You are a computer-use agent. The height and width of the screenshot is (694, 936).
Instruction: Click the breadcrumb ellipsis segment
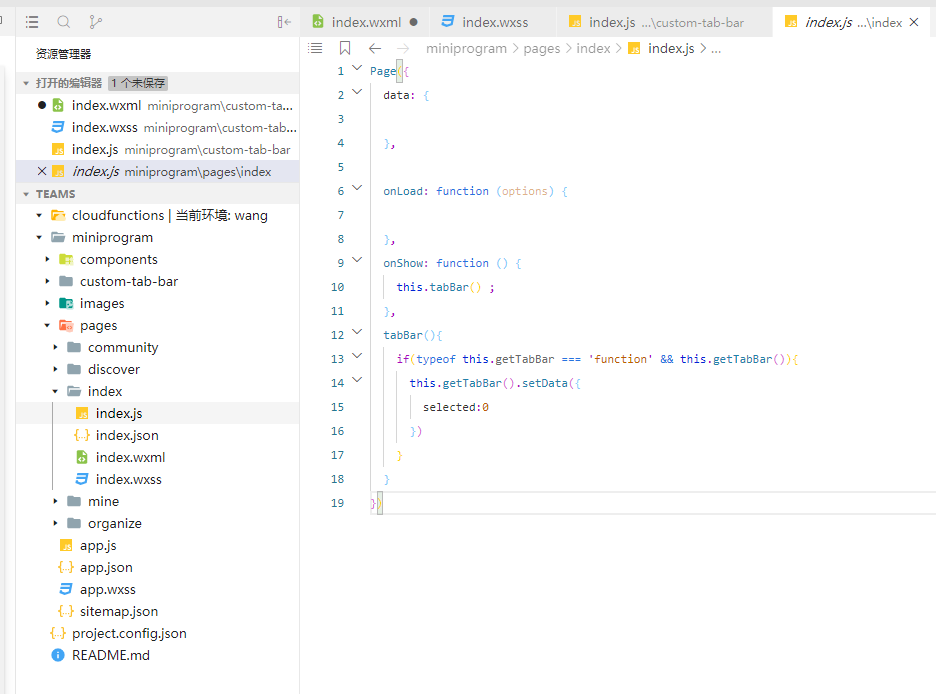716,48
